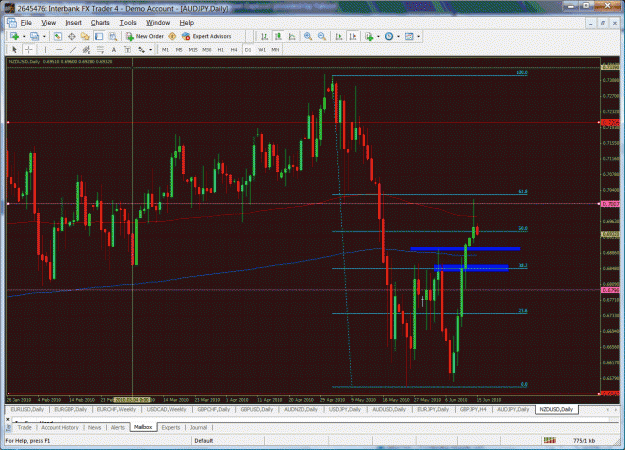Viewport: 625px width, 450px height.
Task: Switch to line chart mode
Action: pyautogui.click(x=292, y=36)
